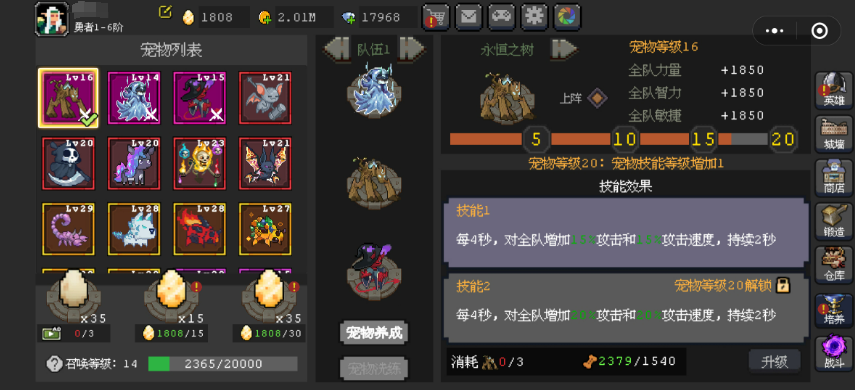This screenshot has width=855, height=390.
Task: Click the level 20 milestone on progress bar
Action: click(x=783, y=140)
